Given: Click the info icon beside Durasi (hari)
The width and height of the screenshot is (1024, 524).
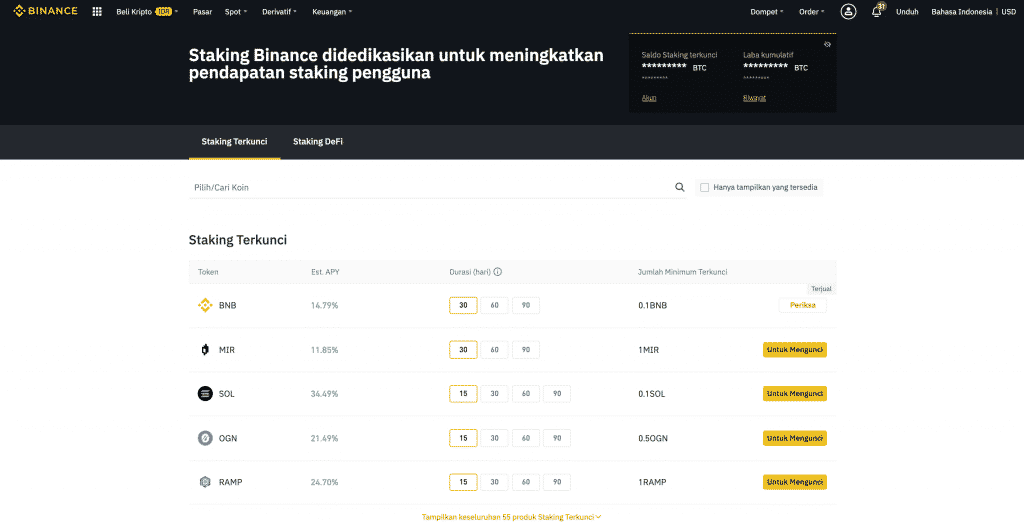Looking at the screenshot, I should (x=497, y=272).
